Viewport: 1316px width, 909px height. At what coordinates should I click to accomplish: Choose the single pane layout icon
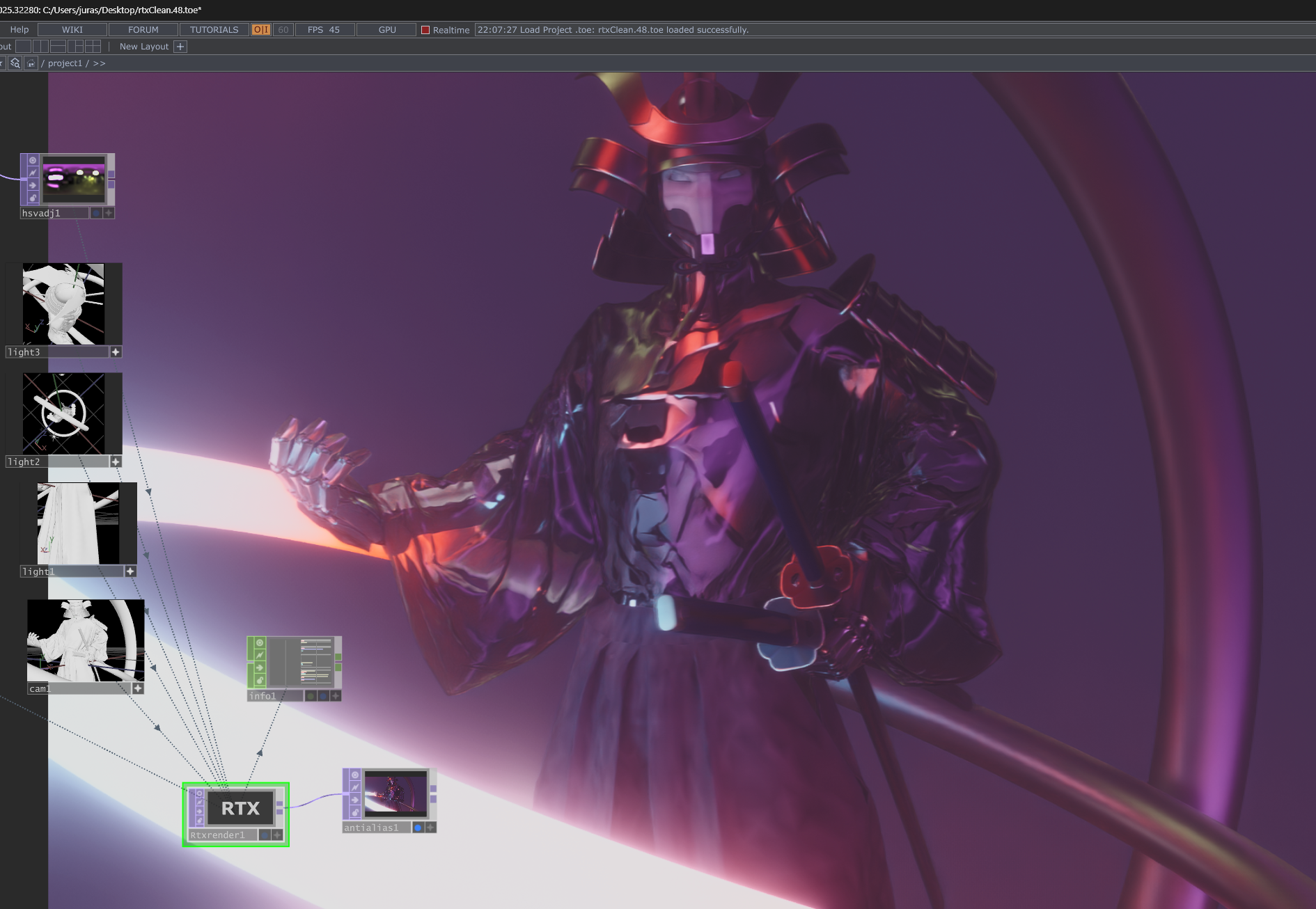(24, 47)
